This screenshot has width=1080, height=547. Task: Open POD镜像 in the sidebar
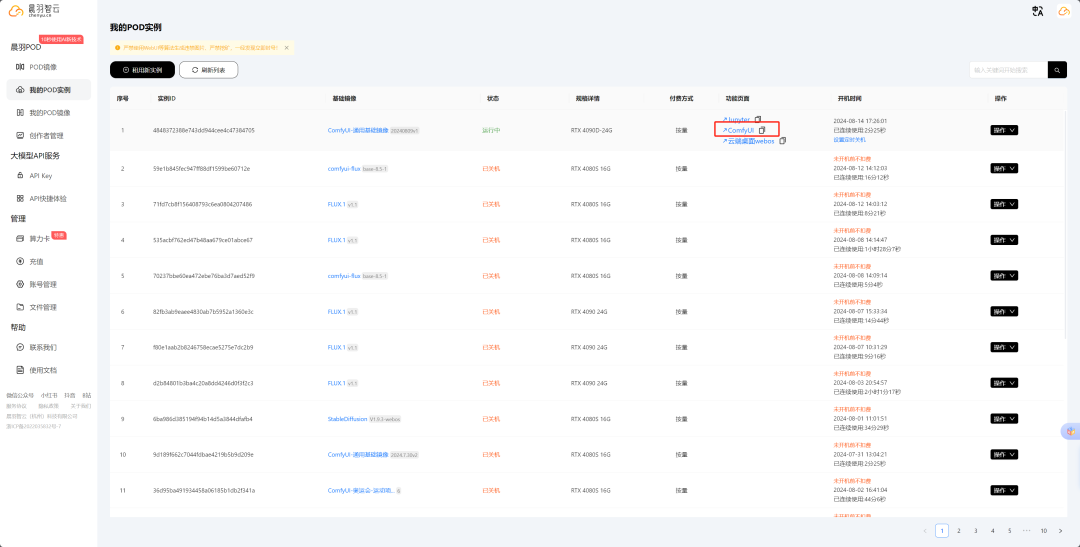pyautogui.click(x=43, y=67)
